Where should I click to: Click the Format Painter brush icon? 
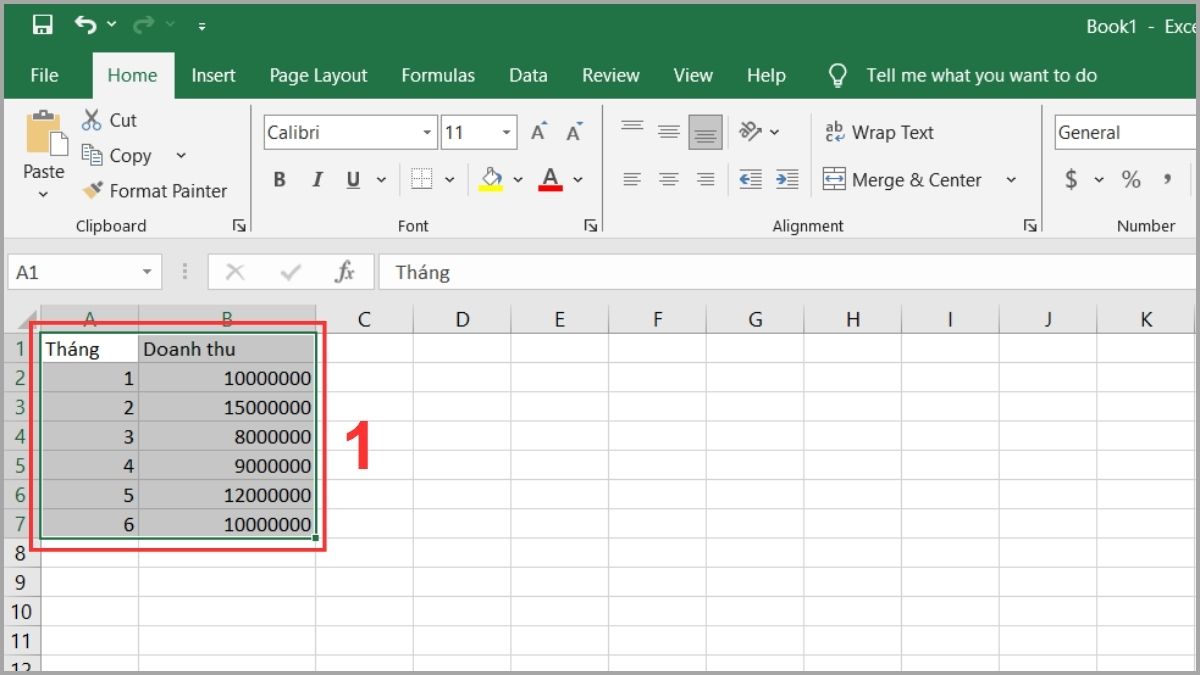pos(93,190)
